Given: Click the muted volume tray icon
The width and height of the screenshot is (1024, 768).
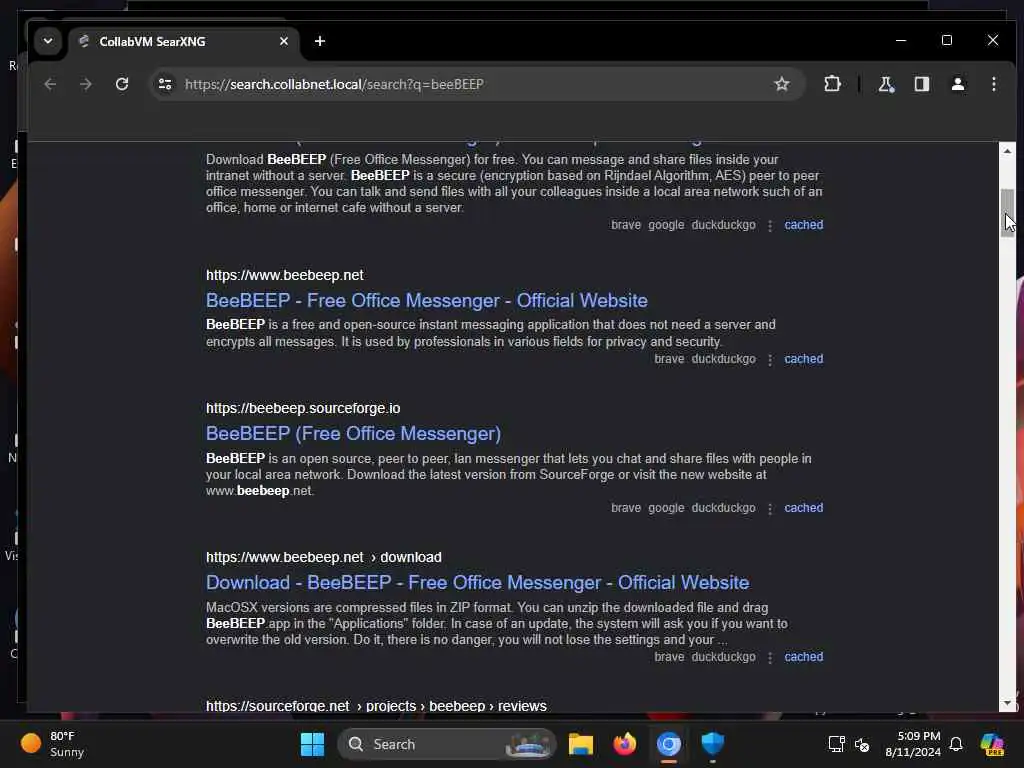Looking at the screenshot, I should [862, 744].
